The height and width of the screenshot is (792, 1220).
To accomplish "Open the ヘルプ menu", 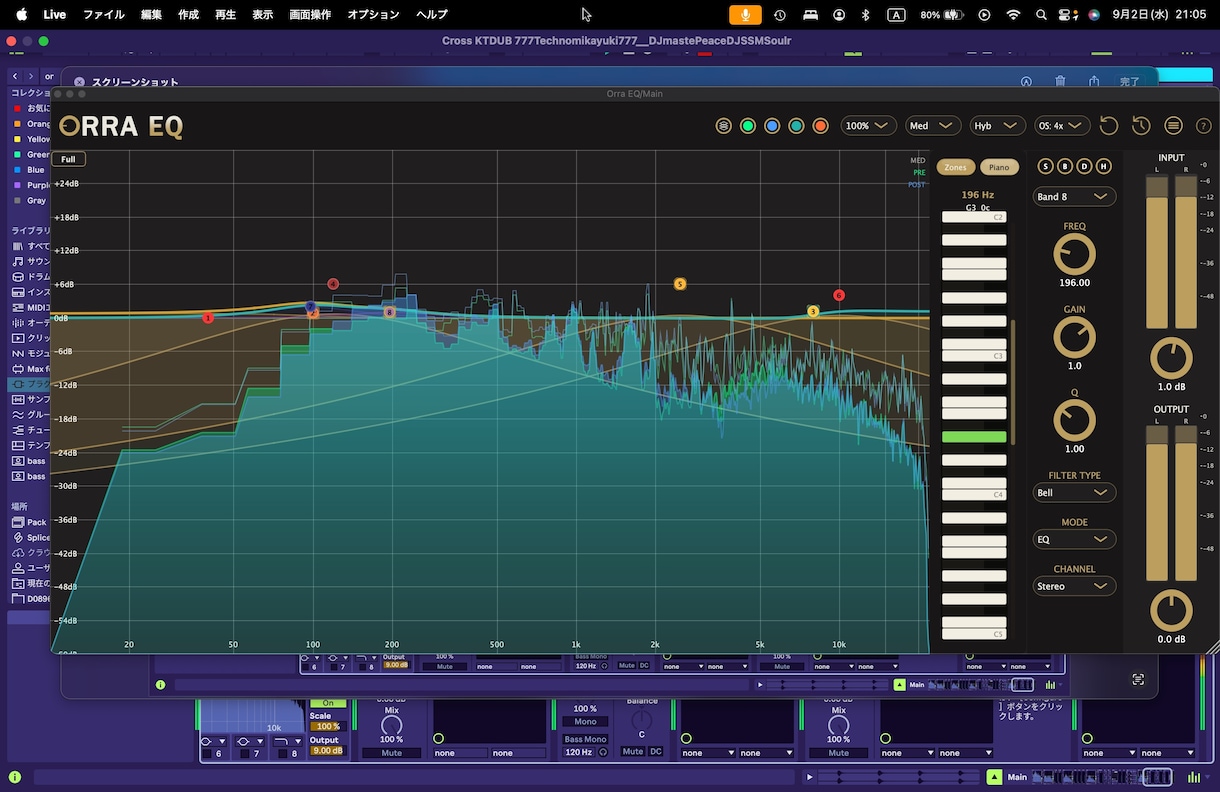I will click(x=432, y=15).
